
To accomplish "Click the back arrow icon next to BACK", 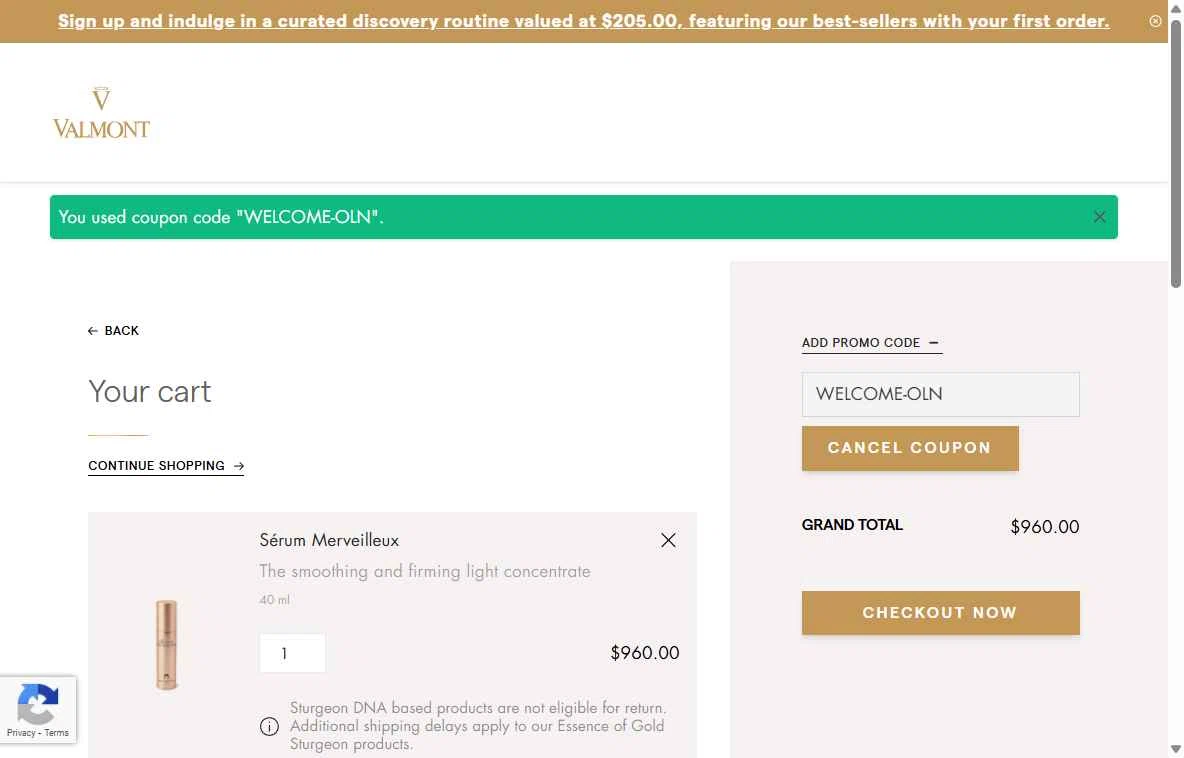I will pos(93,331).
